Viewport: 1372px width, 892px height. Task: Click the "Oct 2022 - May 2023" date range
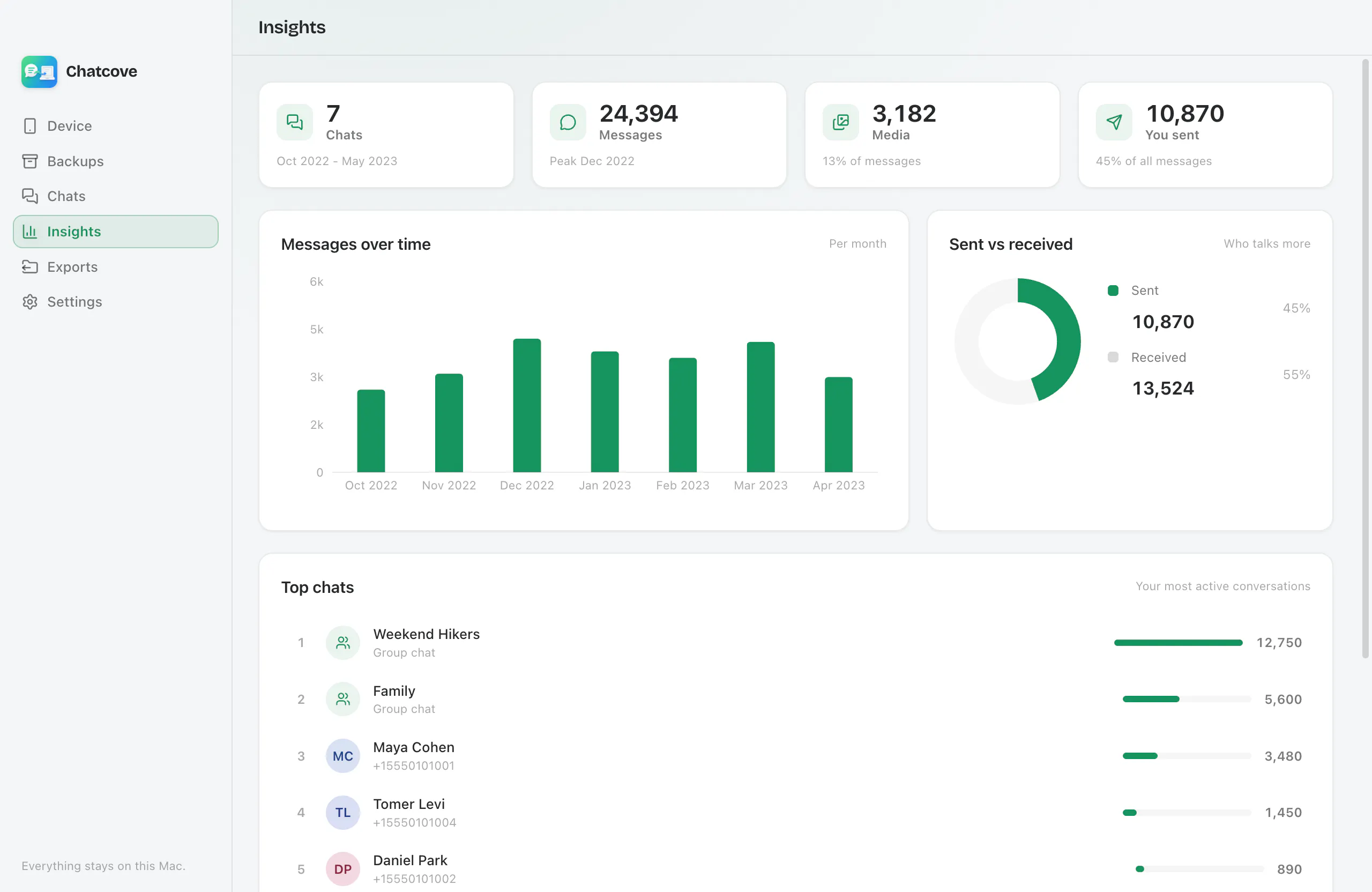(x=337, y=161)
